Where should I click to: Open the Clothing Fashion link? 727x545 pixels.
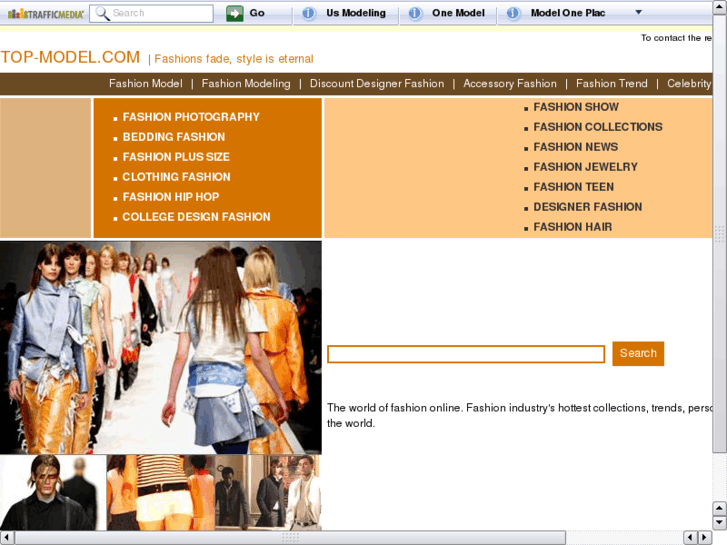click(x=176, y=177)
